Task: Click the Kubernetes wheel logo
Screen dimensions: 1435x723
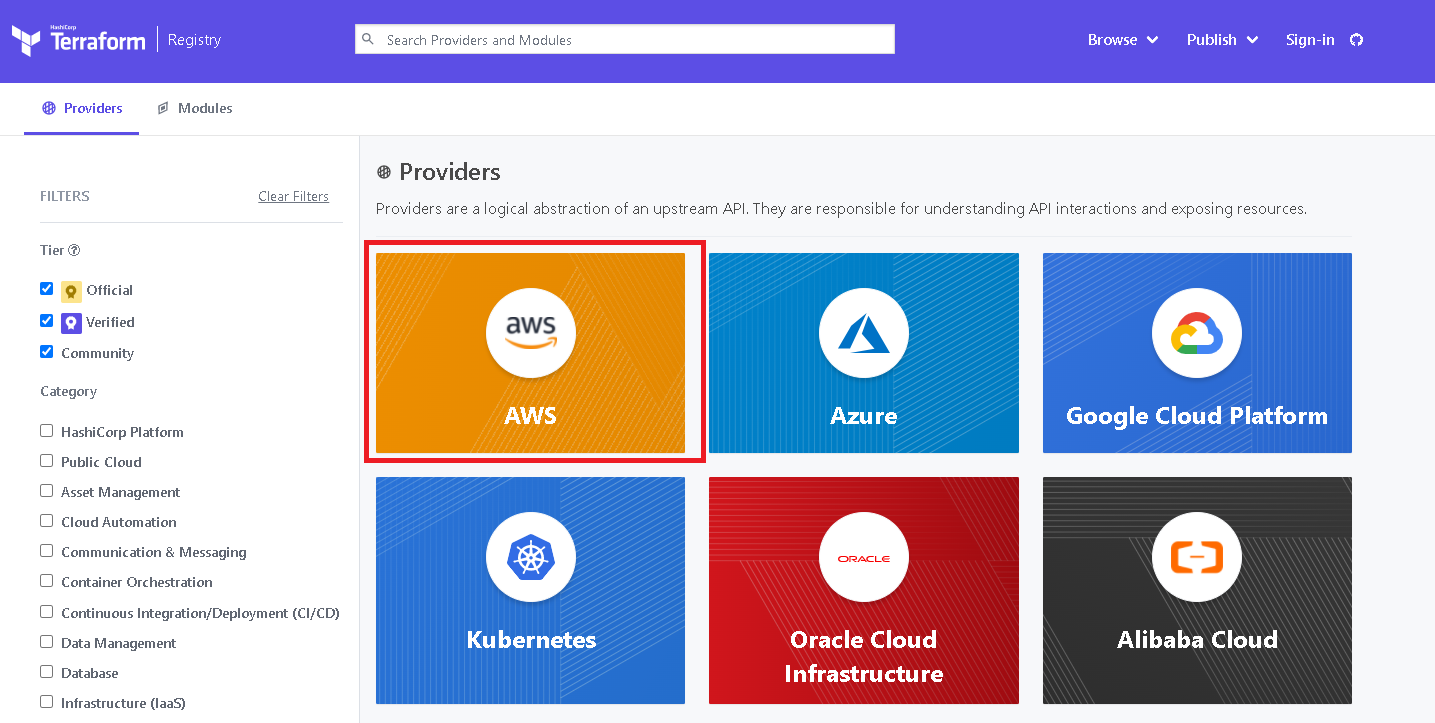Action: pyautogui.click(x=530, y=557)
